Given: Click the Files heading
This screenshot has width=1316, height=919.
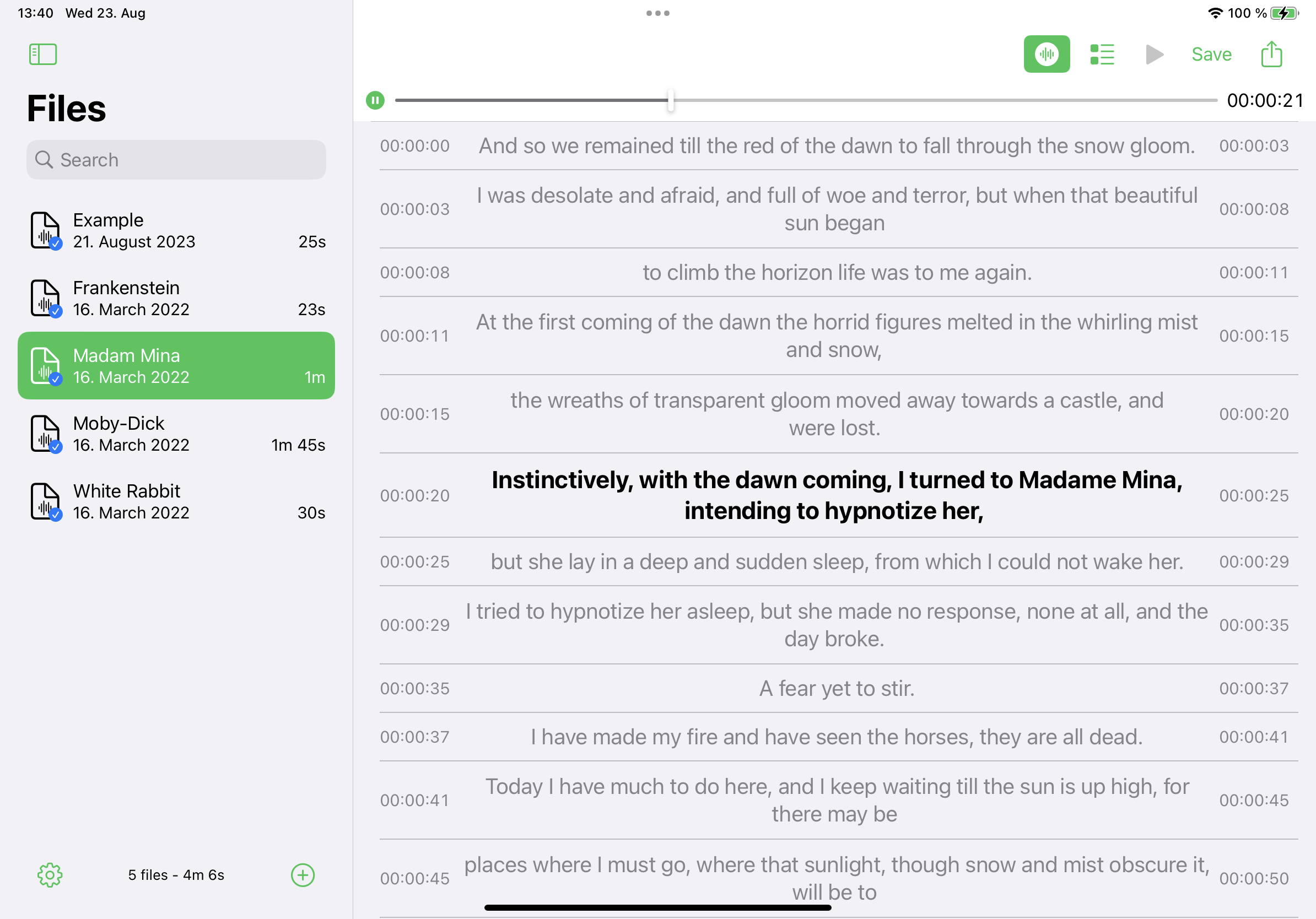Looking at the screenshot, I should (x=67, y=109).
